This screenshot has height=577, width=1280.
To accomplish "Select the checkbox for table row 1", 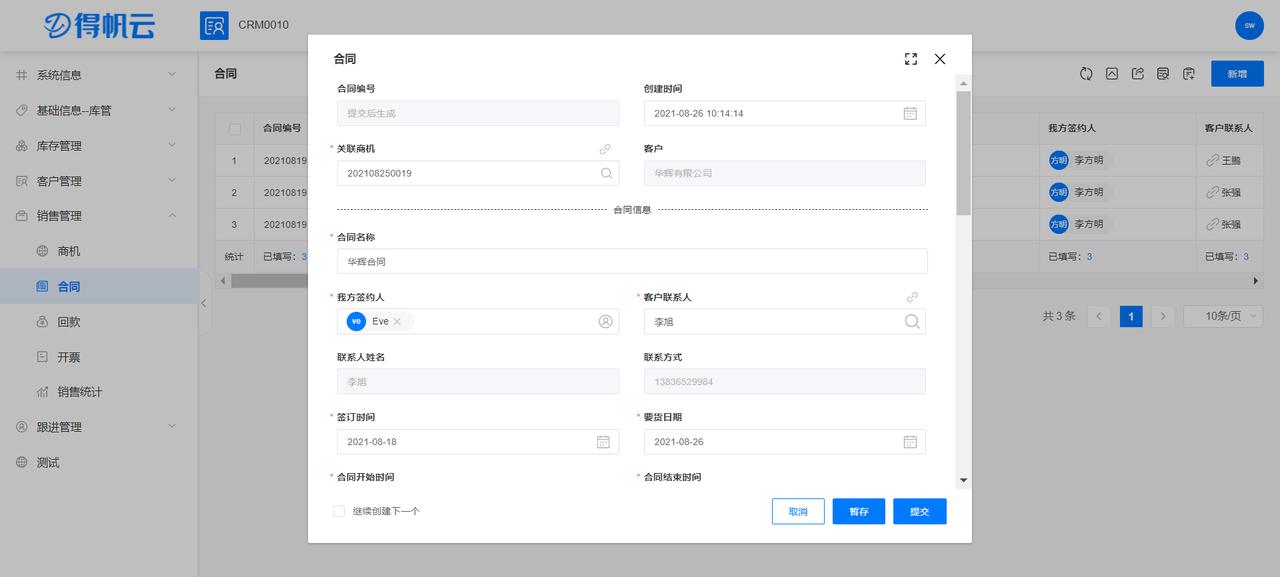I will [236, 159].
